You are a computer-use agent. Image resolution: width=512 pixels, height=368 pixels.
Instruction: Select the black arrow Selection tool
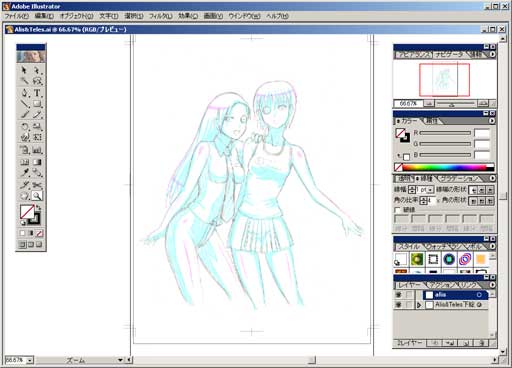pyautogui.click(x=24, y=70)
